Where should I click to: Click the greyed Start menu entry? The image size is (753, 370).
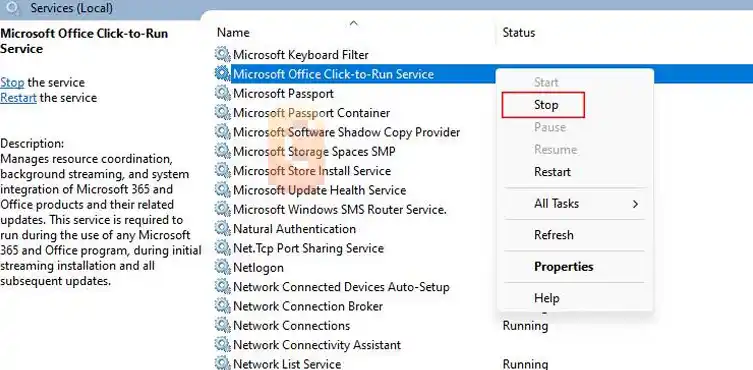pyautogui.click(x=546, y=82)
